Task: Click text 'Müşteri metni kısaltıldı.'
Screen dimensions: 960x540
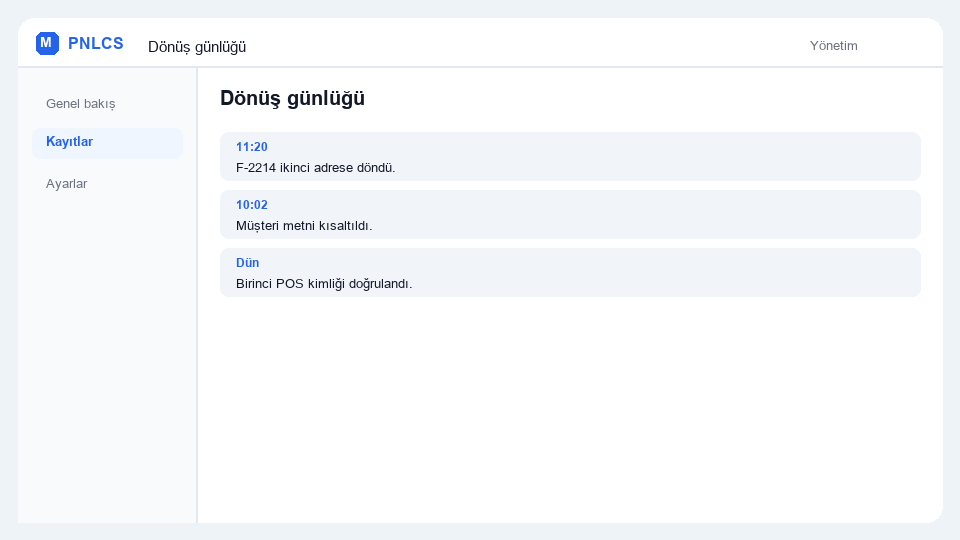Action: tap(304, 226)
